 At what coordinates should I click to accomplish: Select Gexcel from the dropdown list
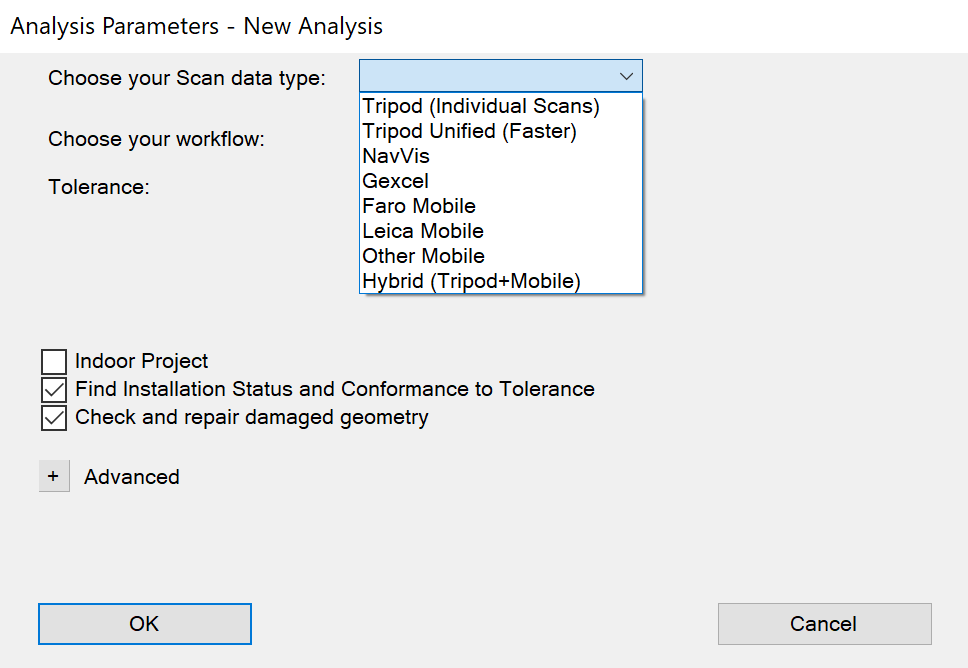(396, 181)
